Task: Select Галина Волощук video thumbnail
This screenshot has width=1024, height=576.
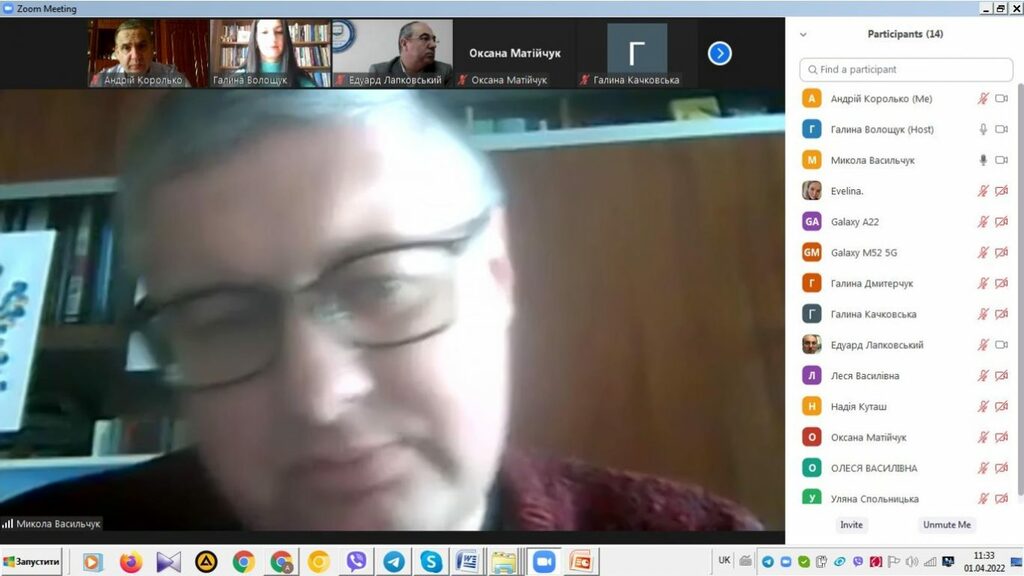Action: point(270,53)
